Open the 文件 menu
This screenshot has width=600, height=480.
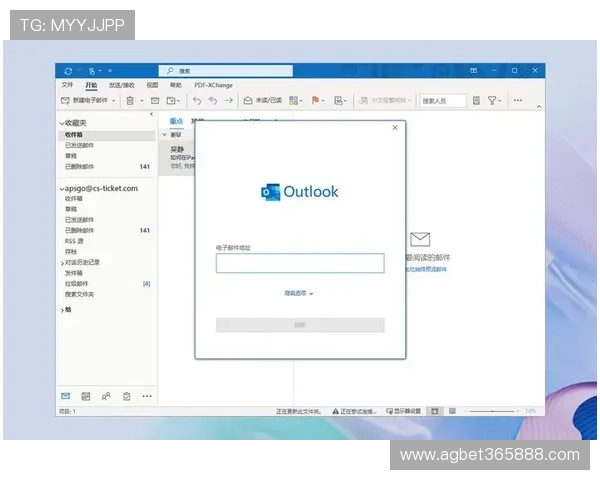(67, 86)
